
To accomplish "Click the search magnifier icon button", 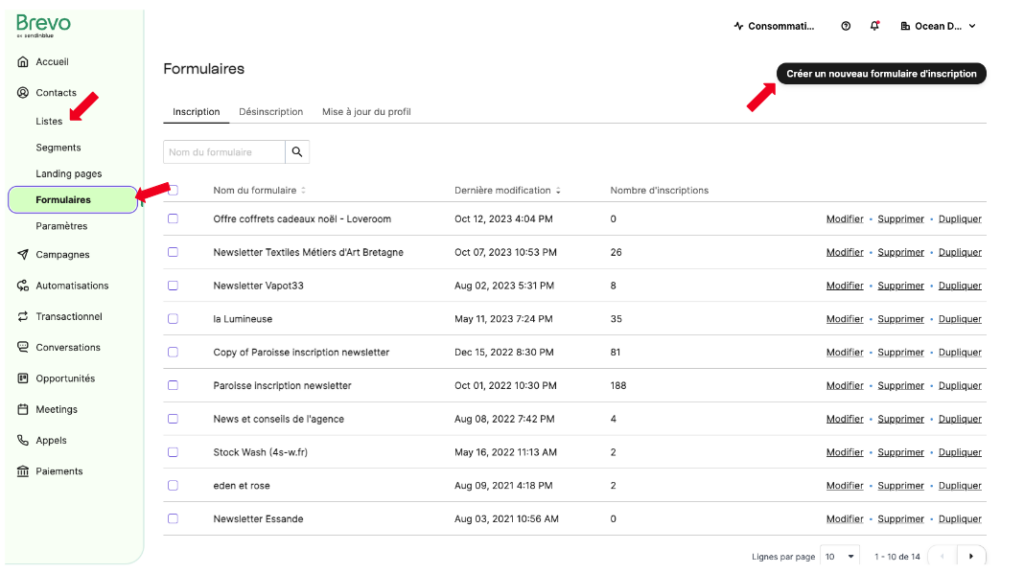I will point(297,152).
